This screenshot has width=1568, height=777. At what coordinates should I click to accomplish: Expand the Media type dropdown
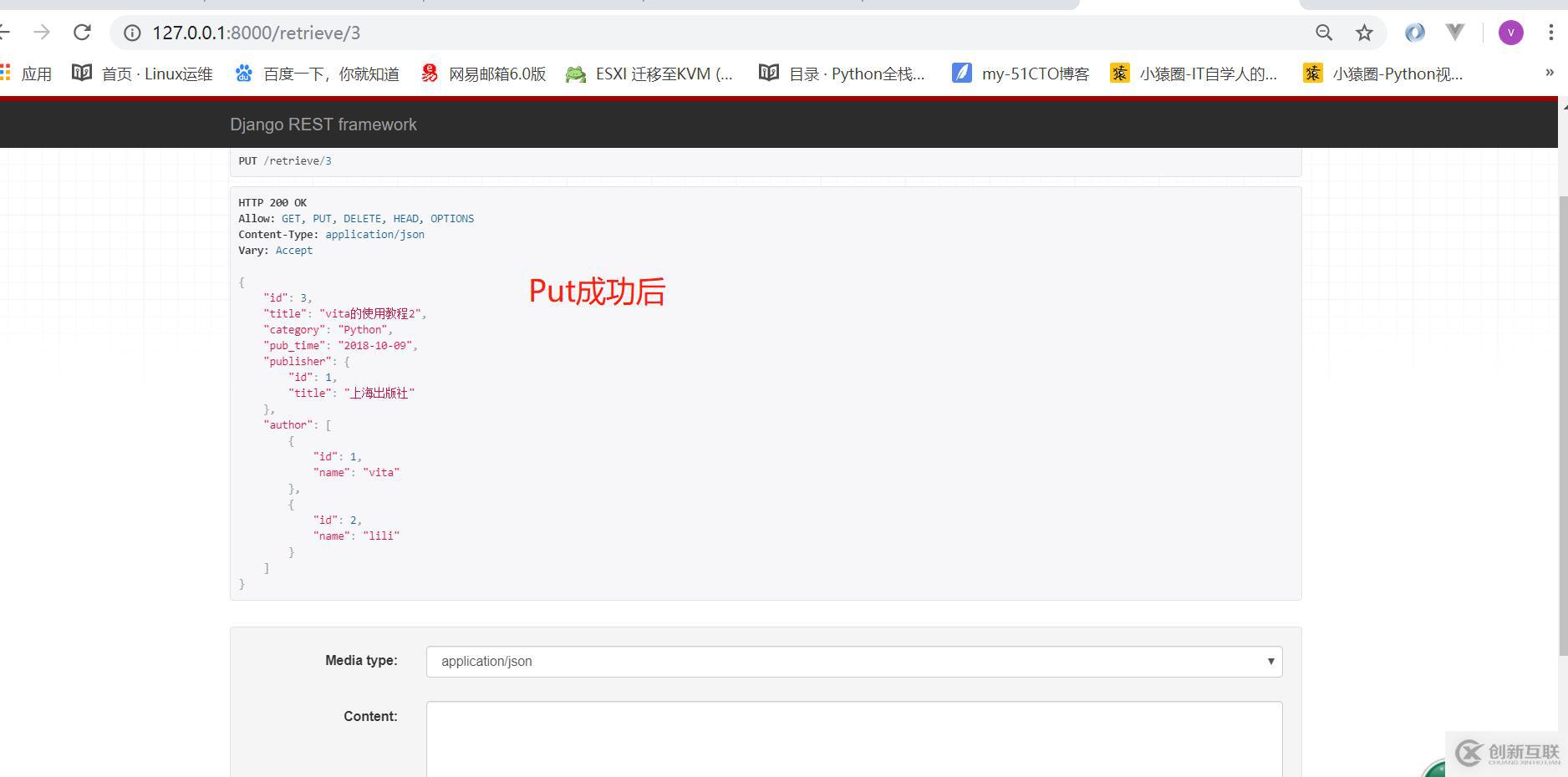click(854, 661)
